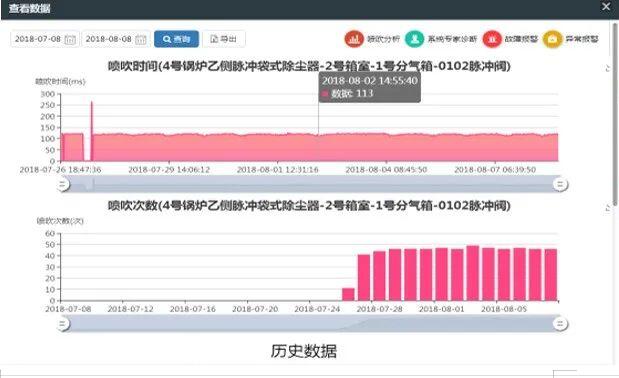Click the 喷吹次数 chart title text
619x378 pixels.
pyautogui.click(x=309, y=206)
